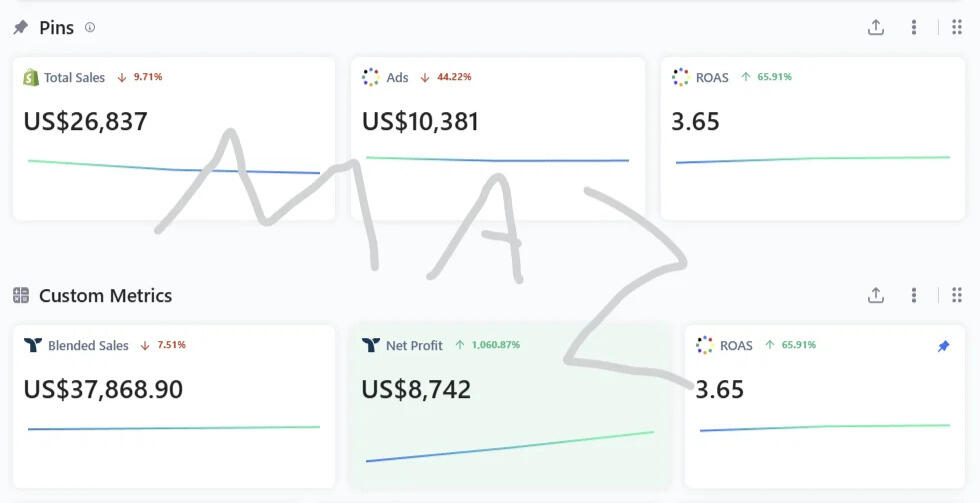Click the Custom Metrics section icon
Image resolution: width=980 pixels, height=503 pixels.
click(x=21, y=295)
